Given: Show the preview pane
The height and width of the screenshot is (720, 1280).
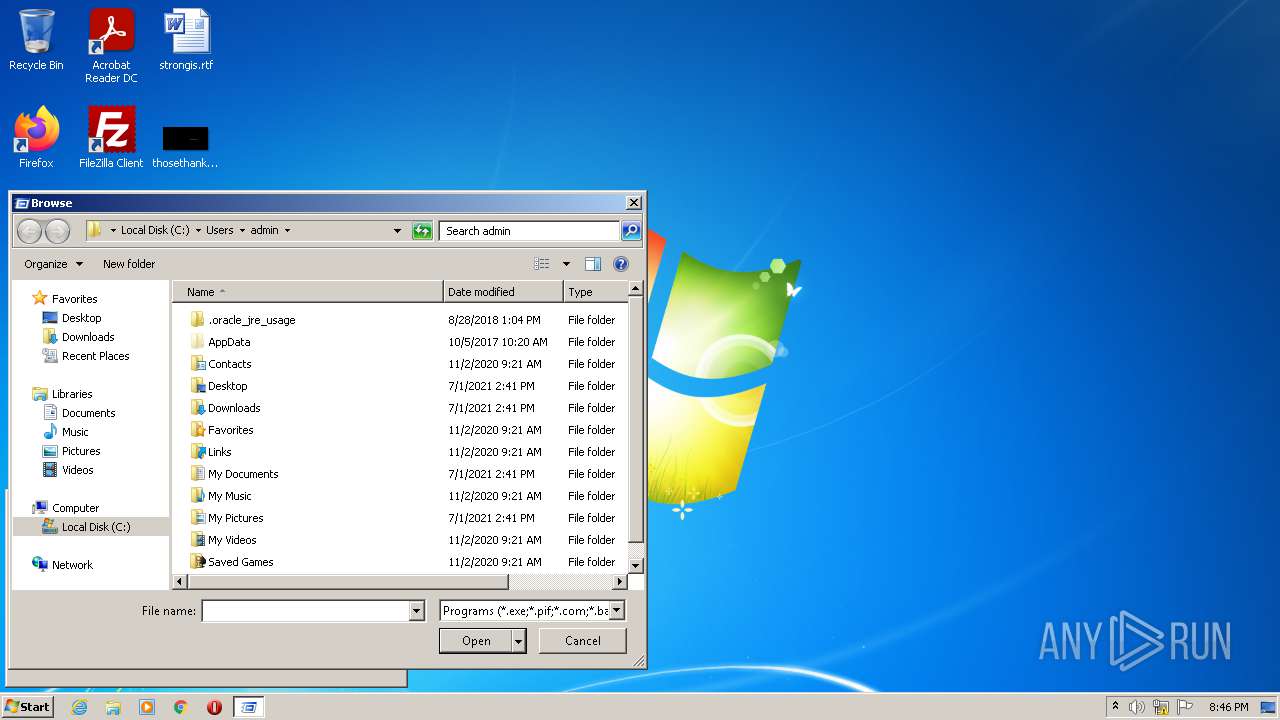Looking at the screenshot, I should tap(593, 264).
